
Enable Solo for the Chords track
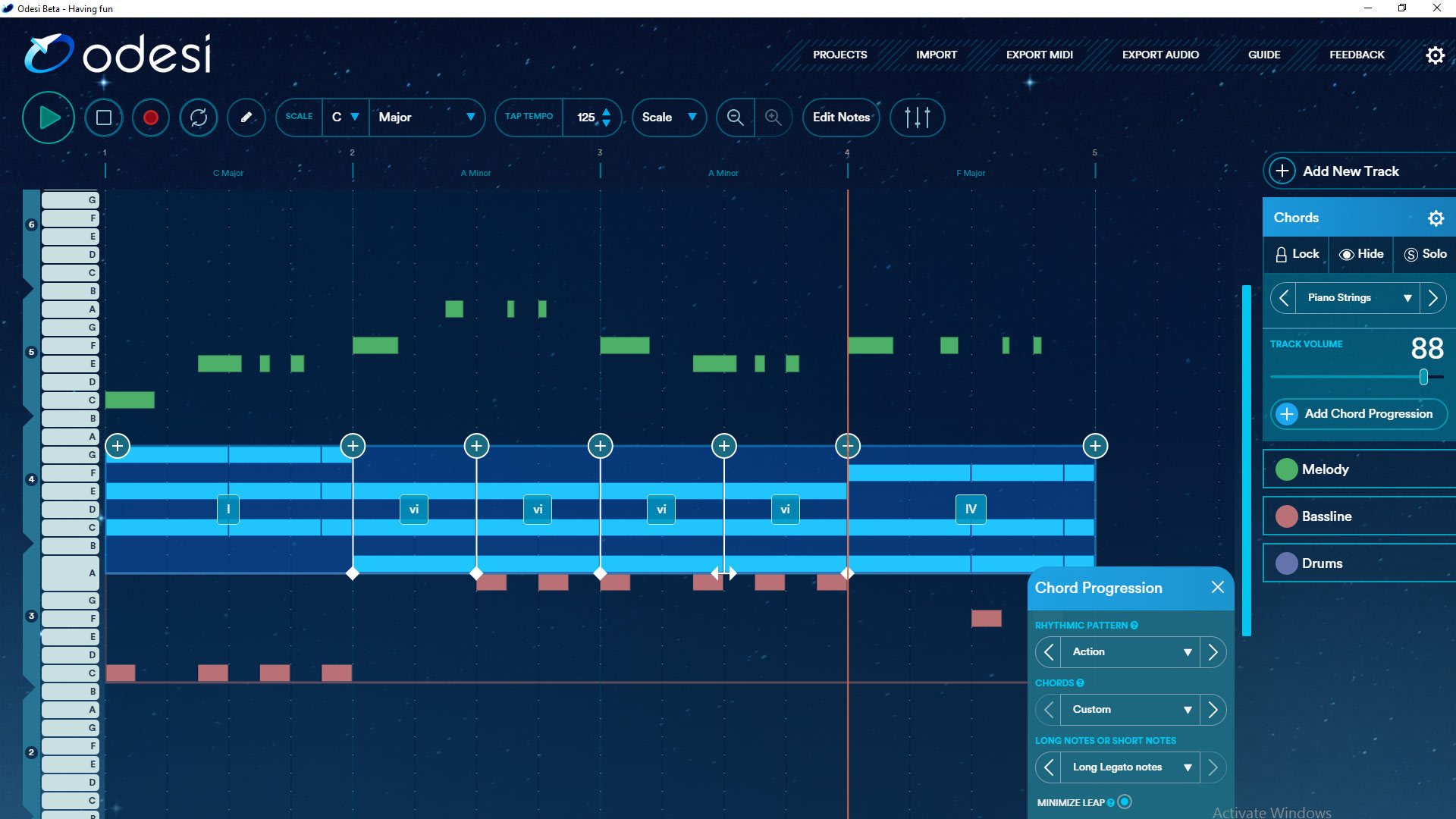point(1424,254)
